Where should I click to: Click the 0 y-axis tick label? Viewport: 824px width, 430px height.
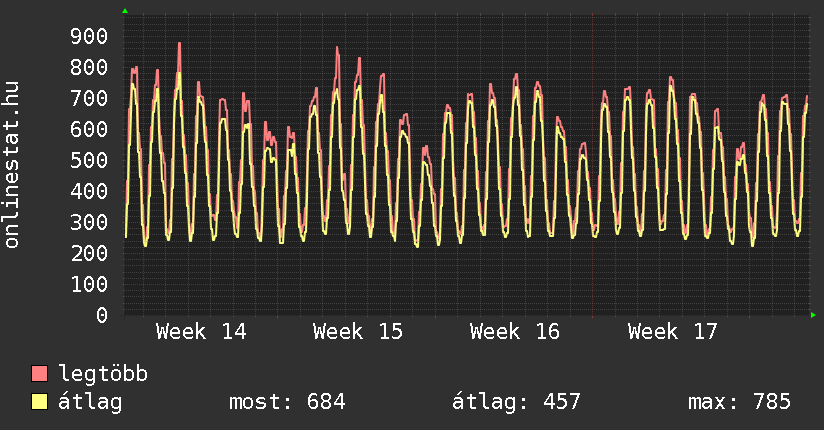[x=102, y=316]
